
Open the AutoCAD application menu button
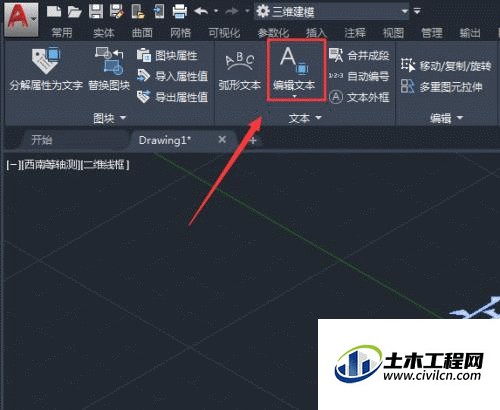[x=21, y=19]
